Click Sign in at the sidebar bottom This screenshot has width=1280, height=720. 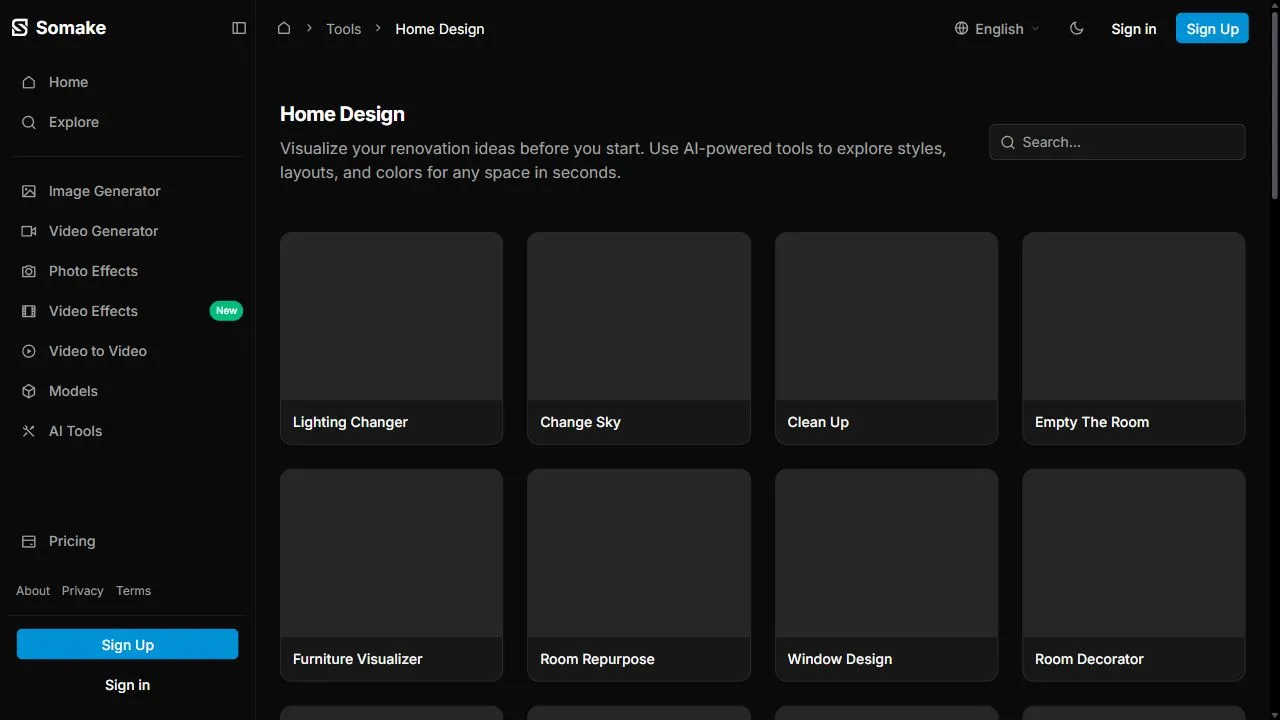tap(128, 685)
